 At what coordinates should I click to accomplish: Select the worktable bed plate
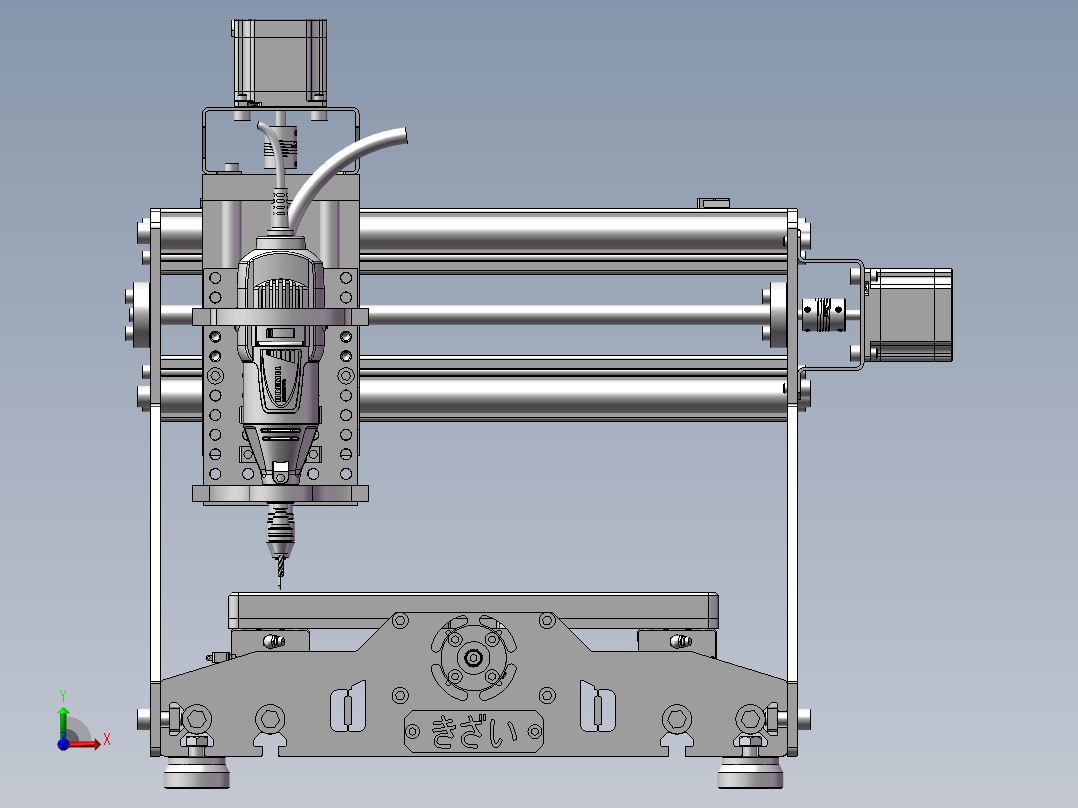474,610
